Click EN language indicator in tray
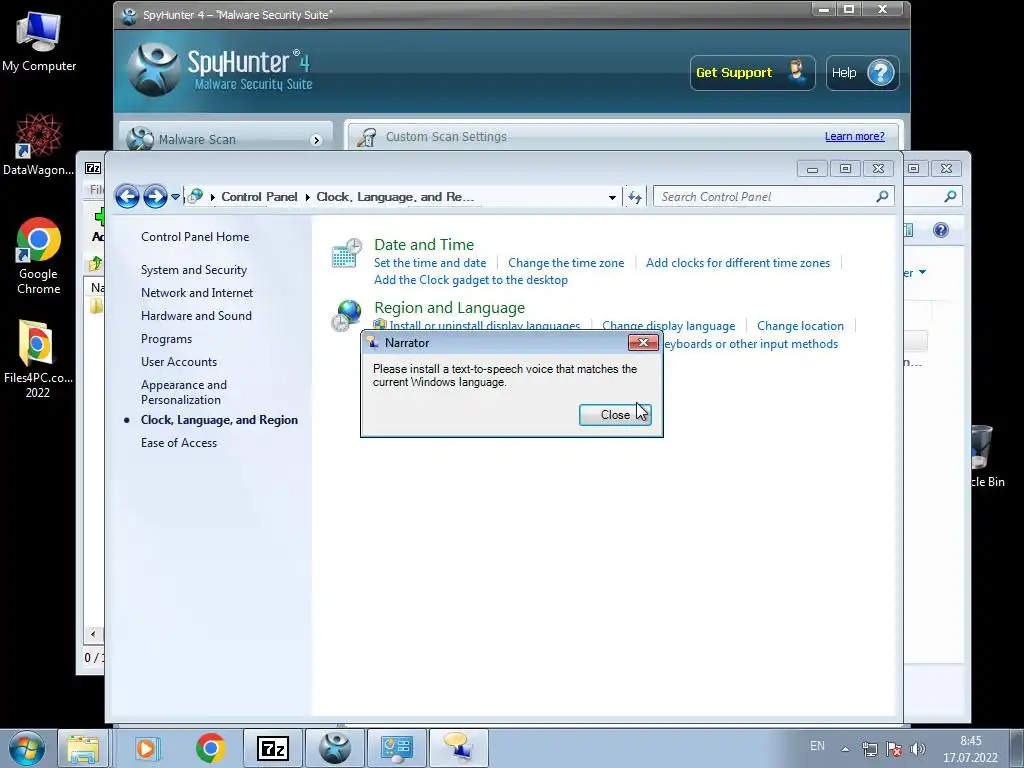1024x768 pixels. [x=817, y=746]
